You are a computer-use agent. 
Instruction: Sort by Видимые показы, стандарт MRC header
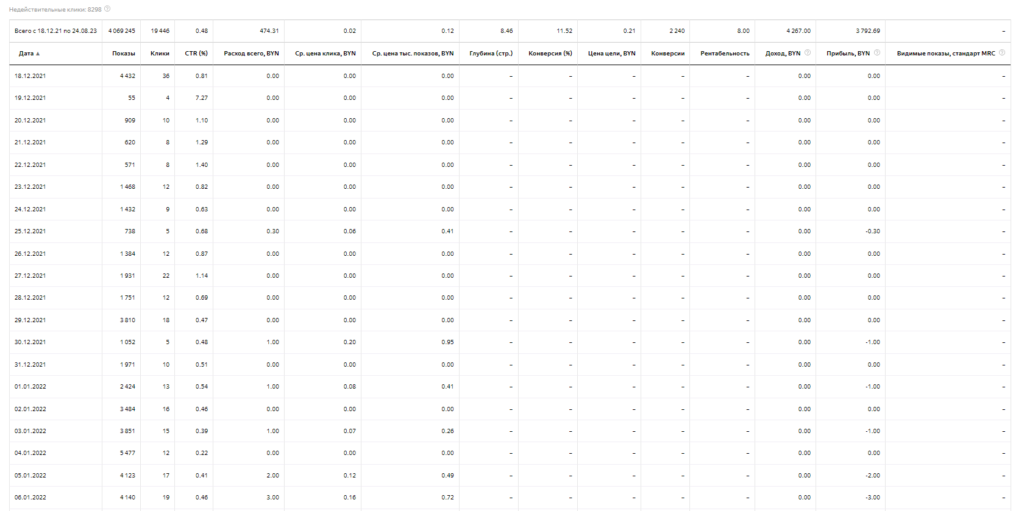(x=946, y=54)
